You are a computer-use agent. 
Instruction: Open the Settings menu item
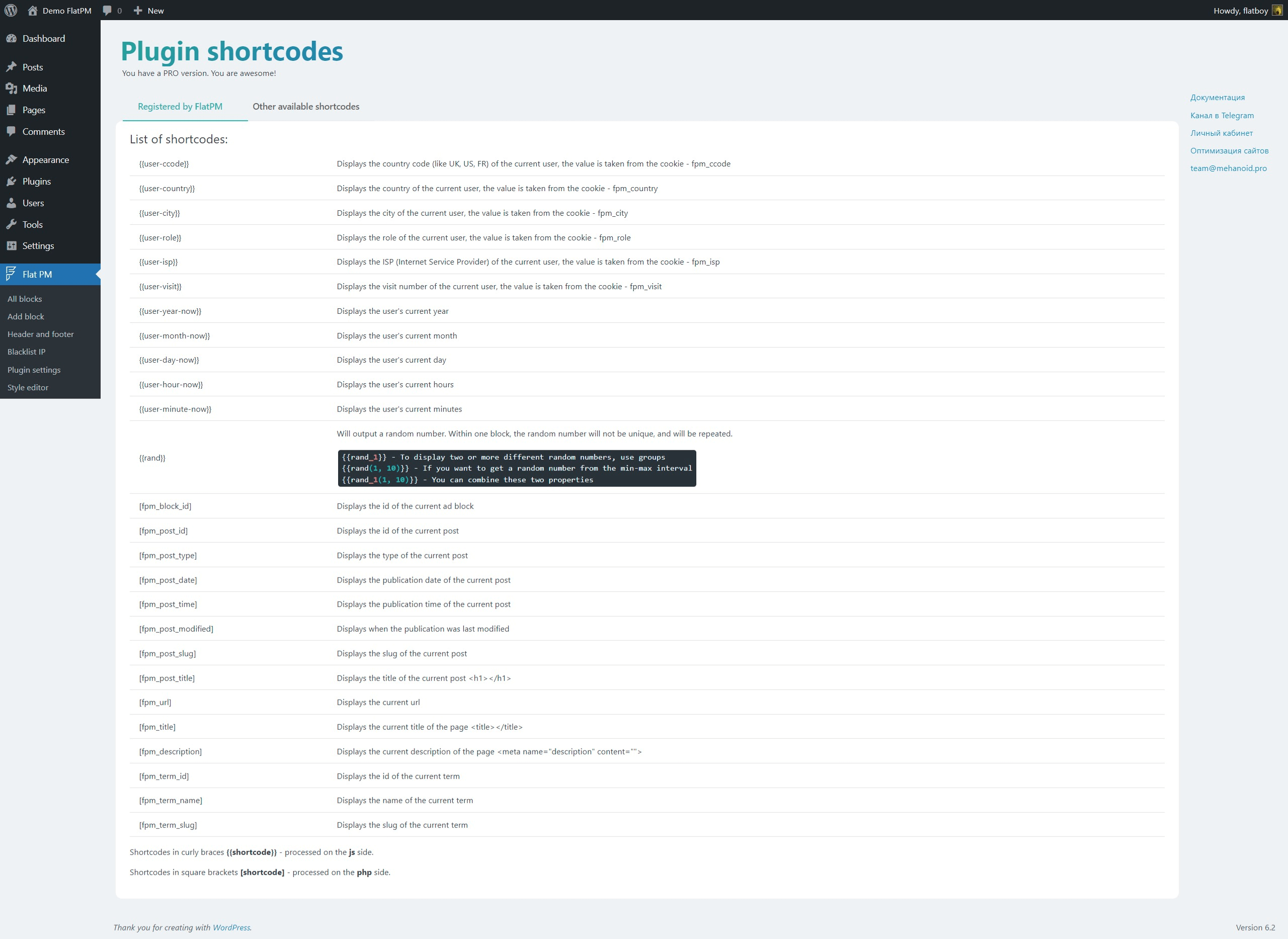[50, 245]
